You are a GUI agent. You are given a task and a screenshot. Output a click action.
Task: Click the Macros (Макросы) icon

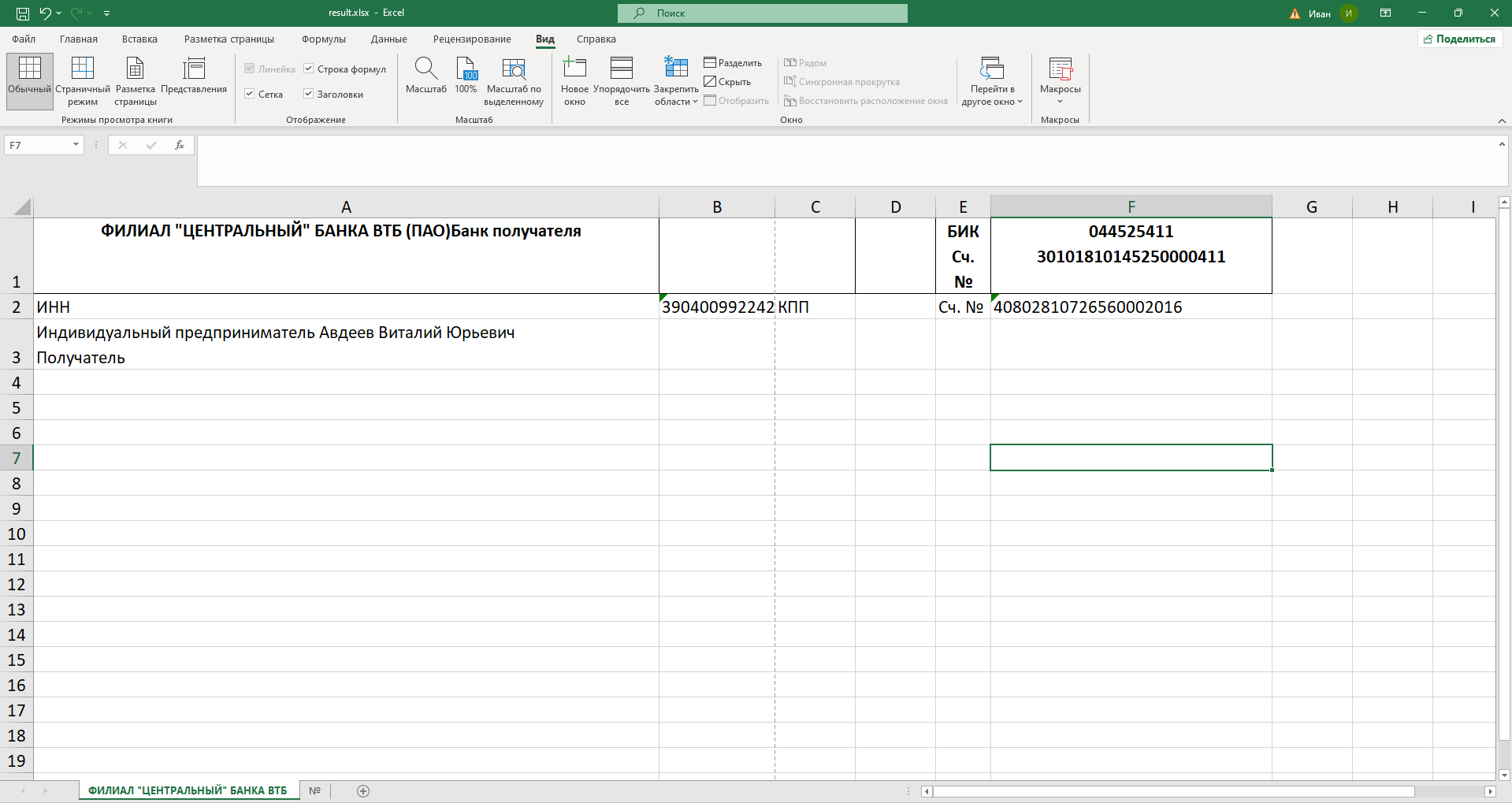point(1061,69)
